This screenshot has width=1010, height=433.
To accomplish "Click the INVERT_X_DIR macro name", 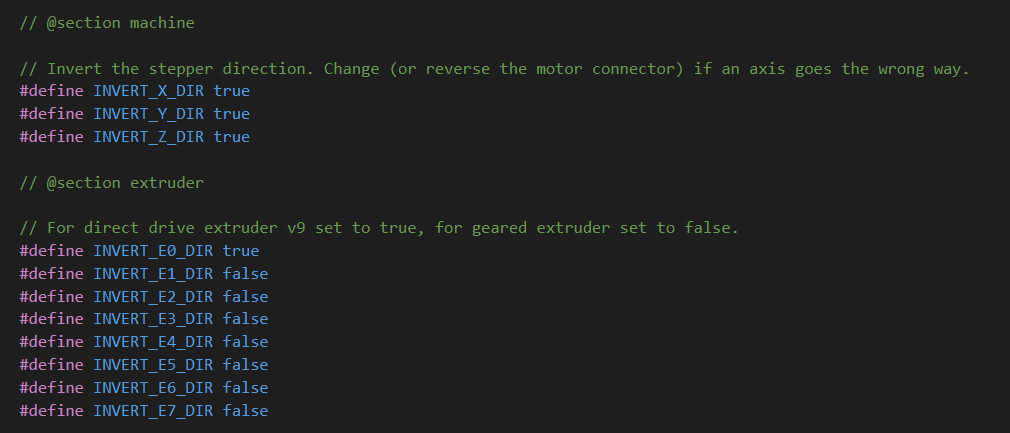I will [x=149, y=91].
